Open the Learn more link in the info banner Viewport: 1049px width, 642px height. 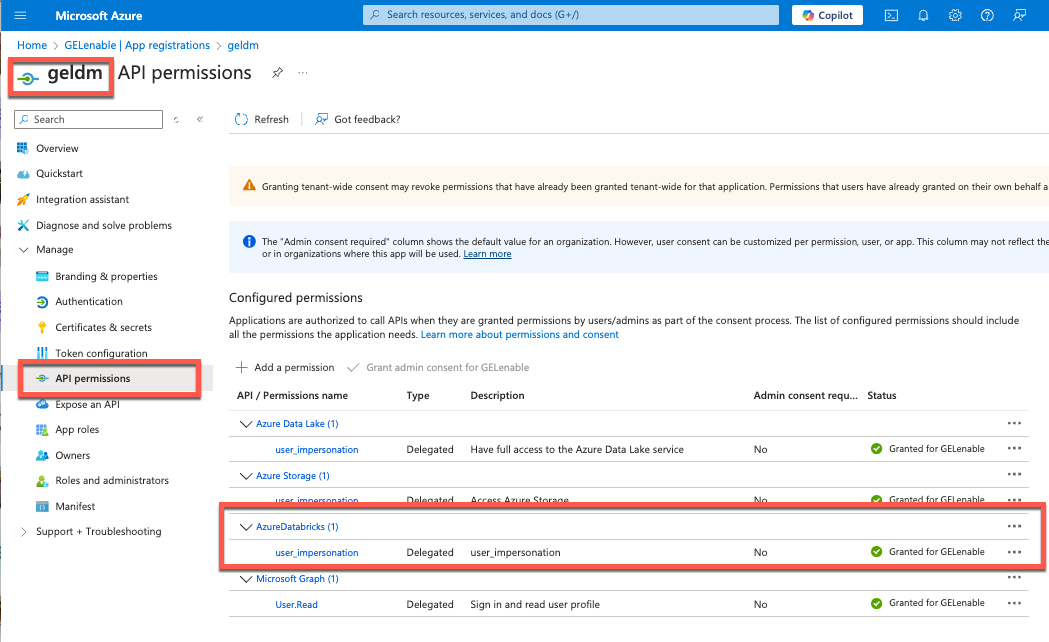(487, 253)
